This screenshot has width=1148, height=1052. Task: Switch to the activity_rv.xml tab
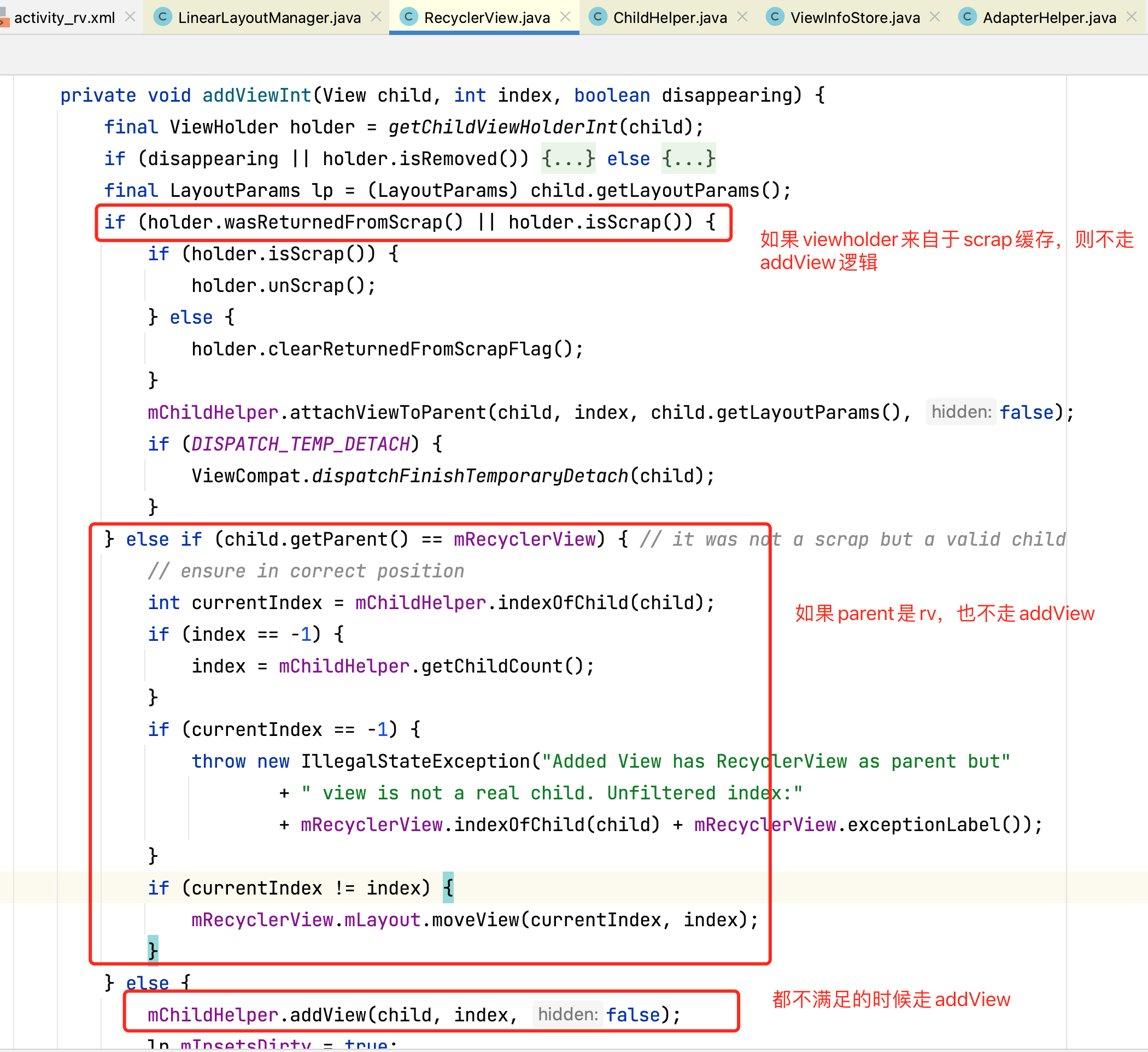click(64, 17)
